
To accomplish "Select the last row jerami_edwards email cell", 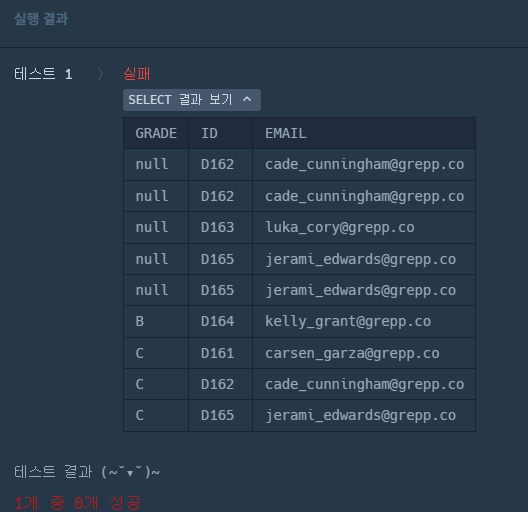I will [x=364, y=415].
